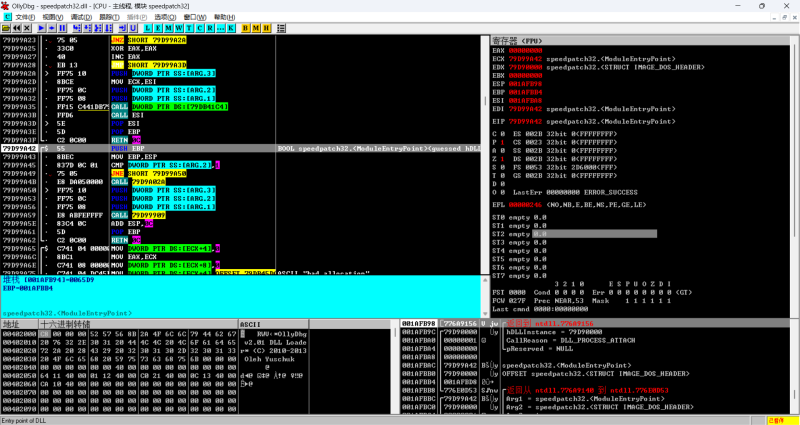
Task: Open Memory breakpoints with yellow M icon
Action: point(256,28)
